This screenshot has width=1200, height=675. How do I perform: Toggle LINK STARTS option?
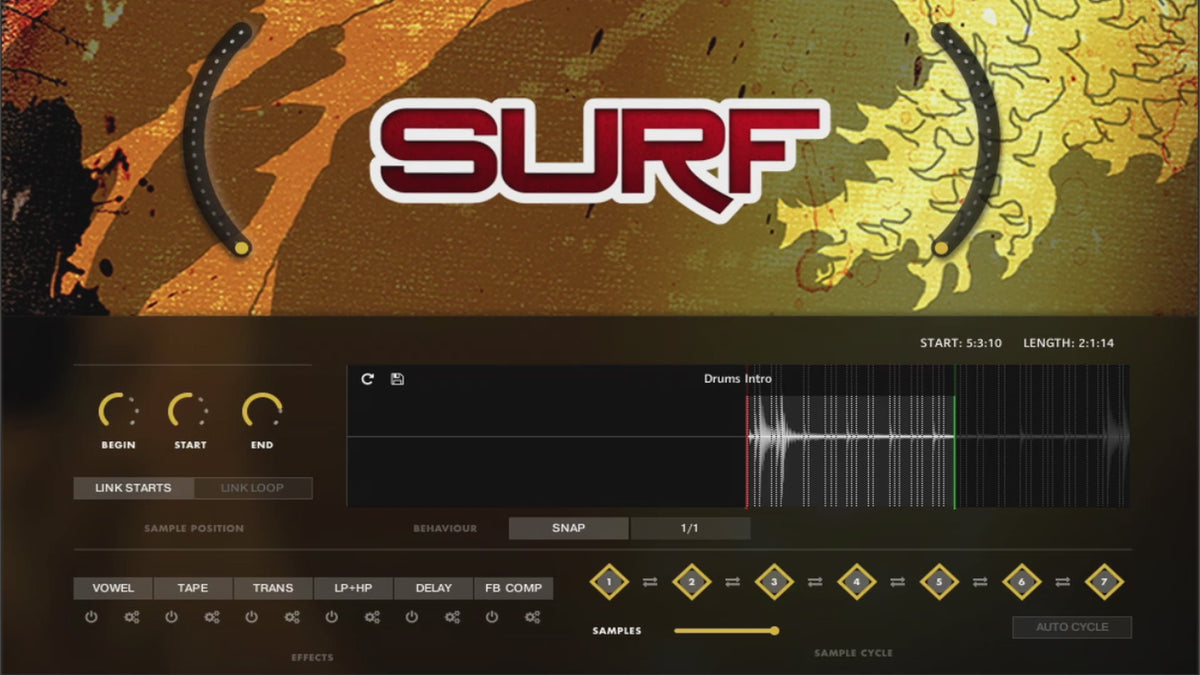coord(133,488)
